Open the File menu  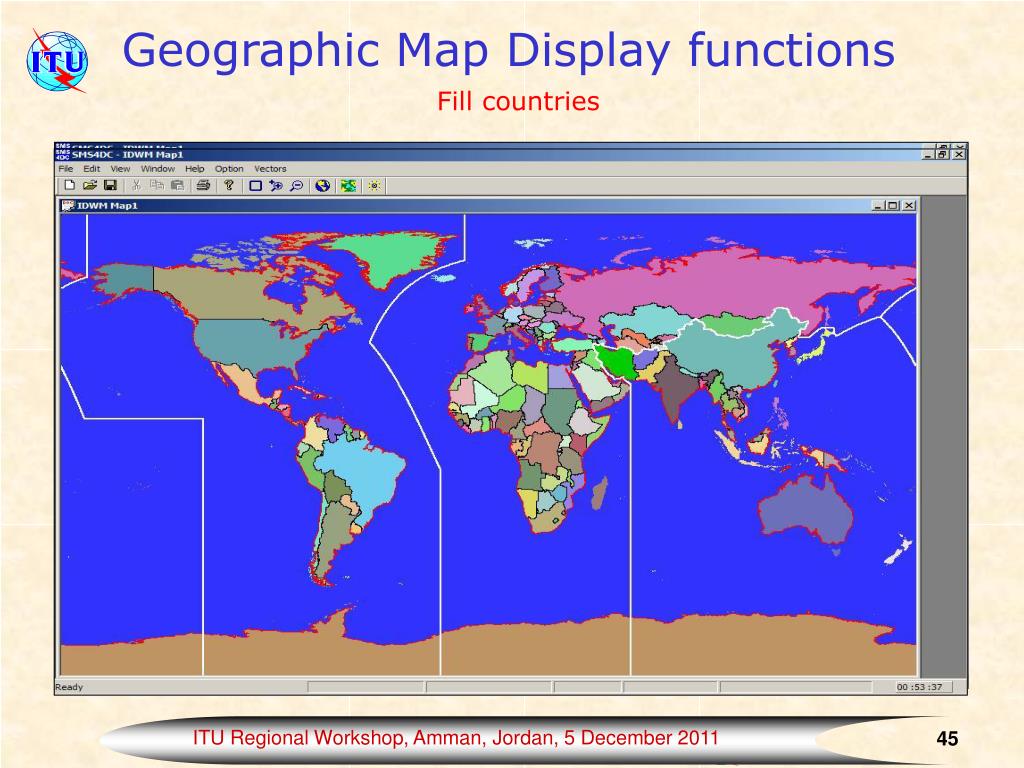pyautogui.click(x=65, y=169)
